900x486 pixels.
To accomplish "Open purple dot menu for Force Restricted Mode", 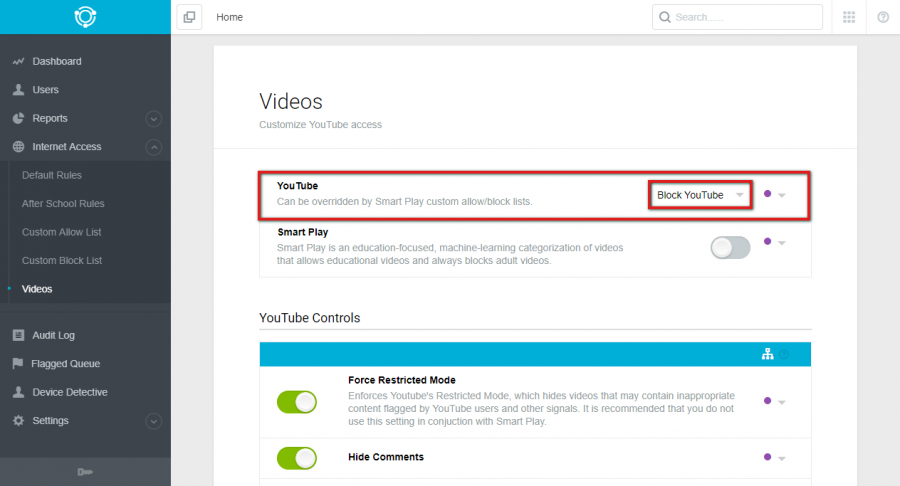I will tap(774, 402).
